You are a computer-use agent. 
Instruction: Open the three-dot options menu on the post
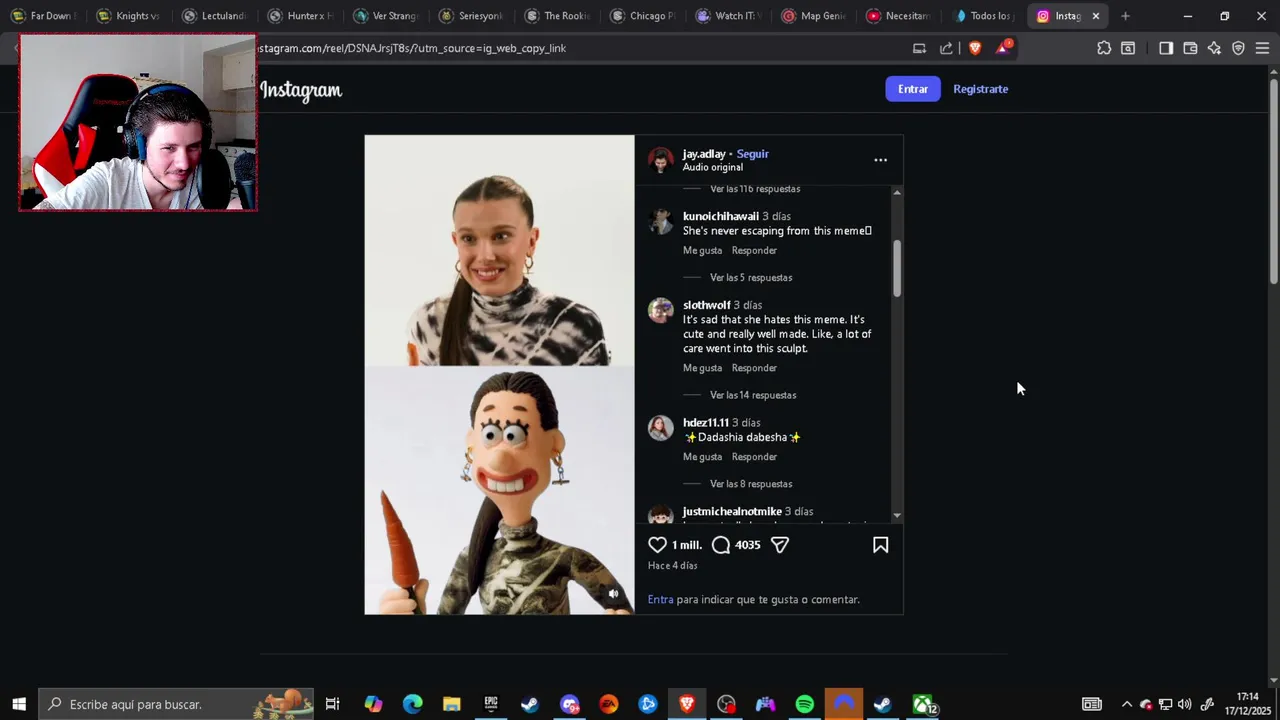pos(881,160)
